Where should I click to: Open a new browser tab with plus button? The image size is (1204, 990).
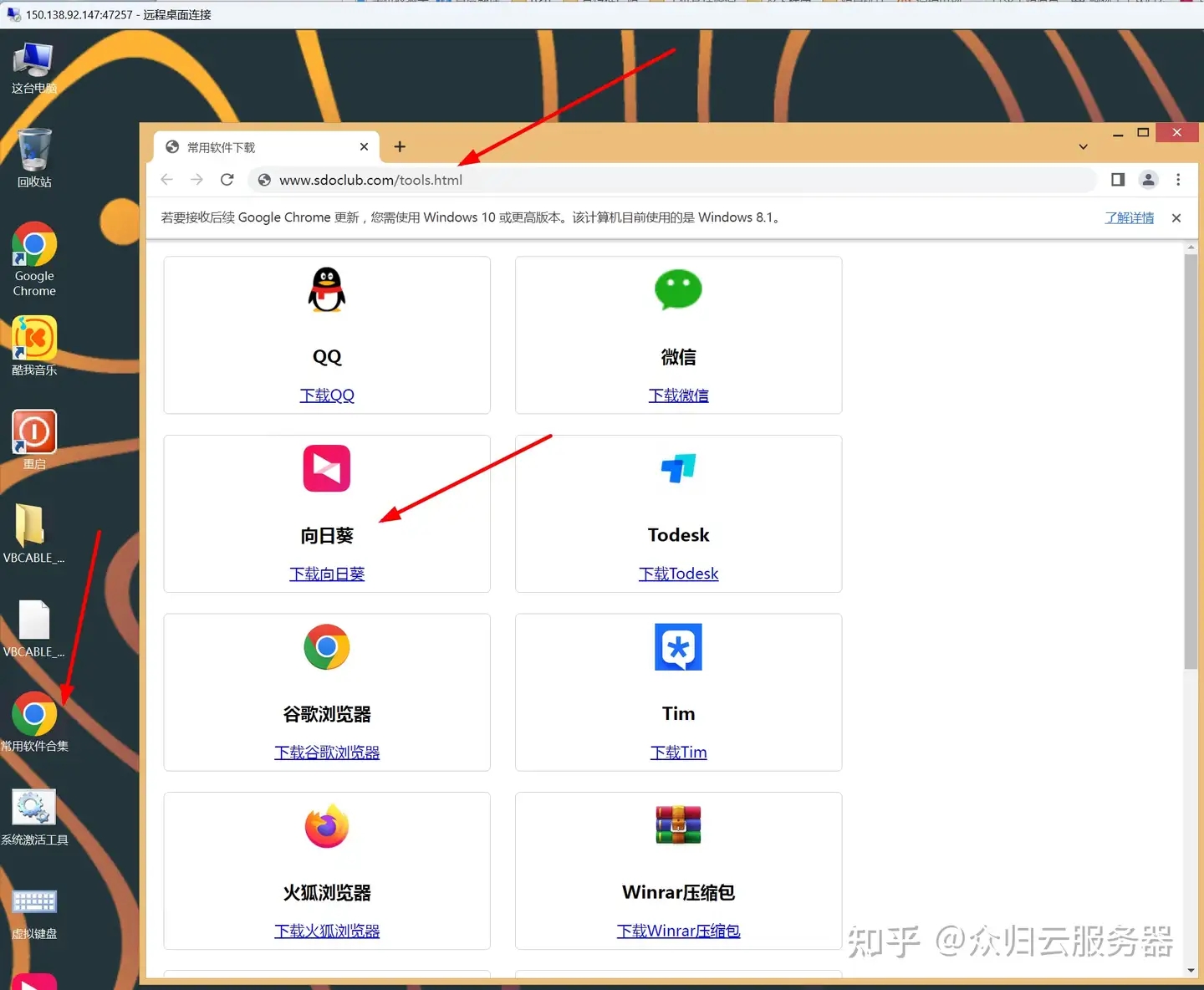click(399, 146)
